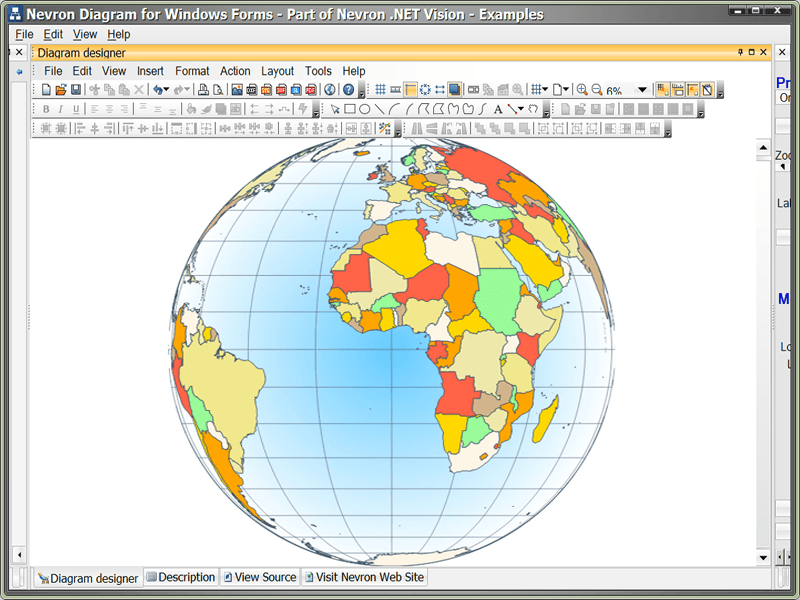The width and height of the screenshot is (800, 600).
Task: Open the connector tool dropdown arrow
Action: click(x=521, y=109)
